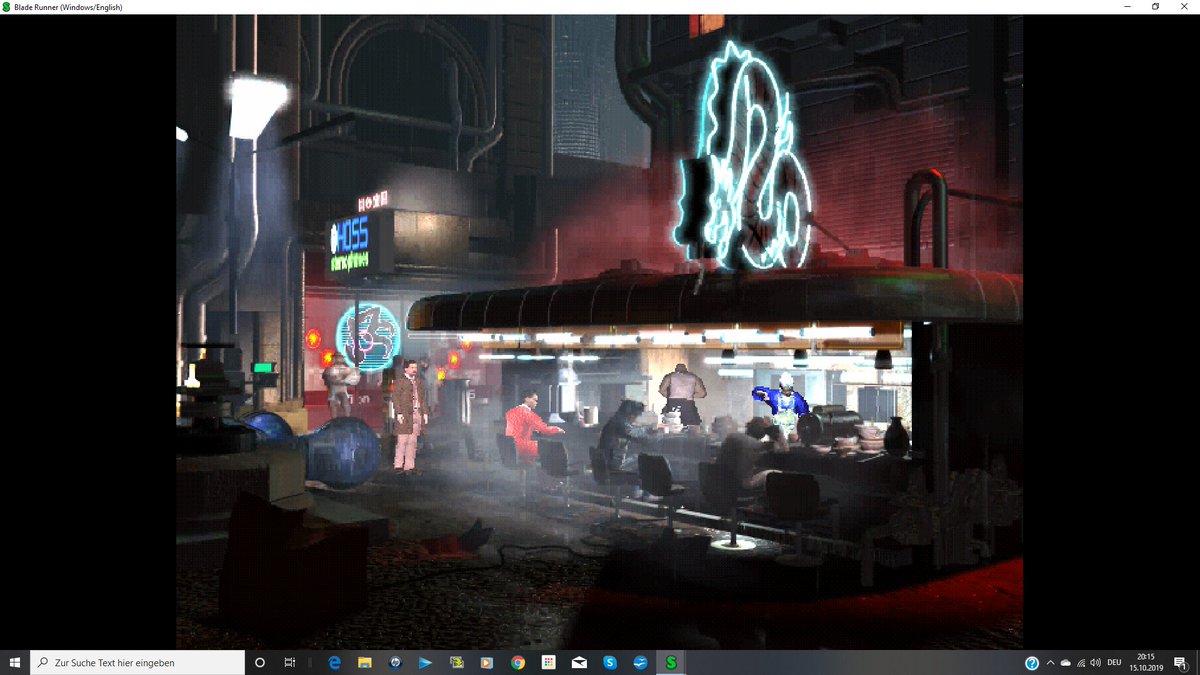The image size is (1200, 675).
Task: Open the volume slider via the speaker icon
Action: tap(1095, 662)
